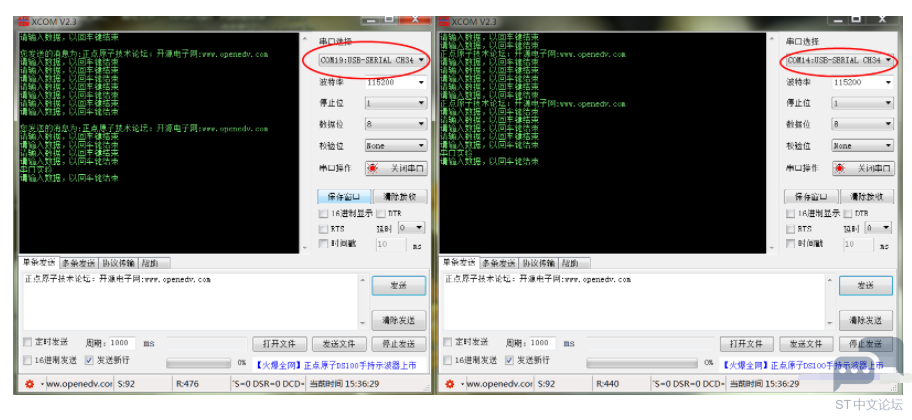
Task: Toggle DTR checkbox in COM19 window
Action: 380,213
